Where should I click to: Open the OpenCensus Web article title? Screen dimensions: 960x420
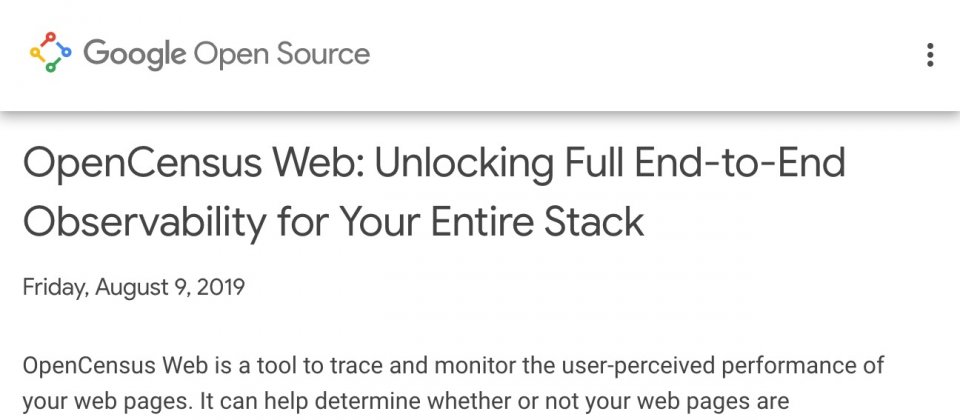point(434,192)
